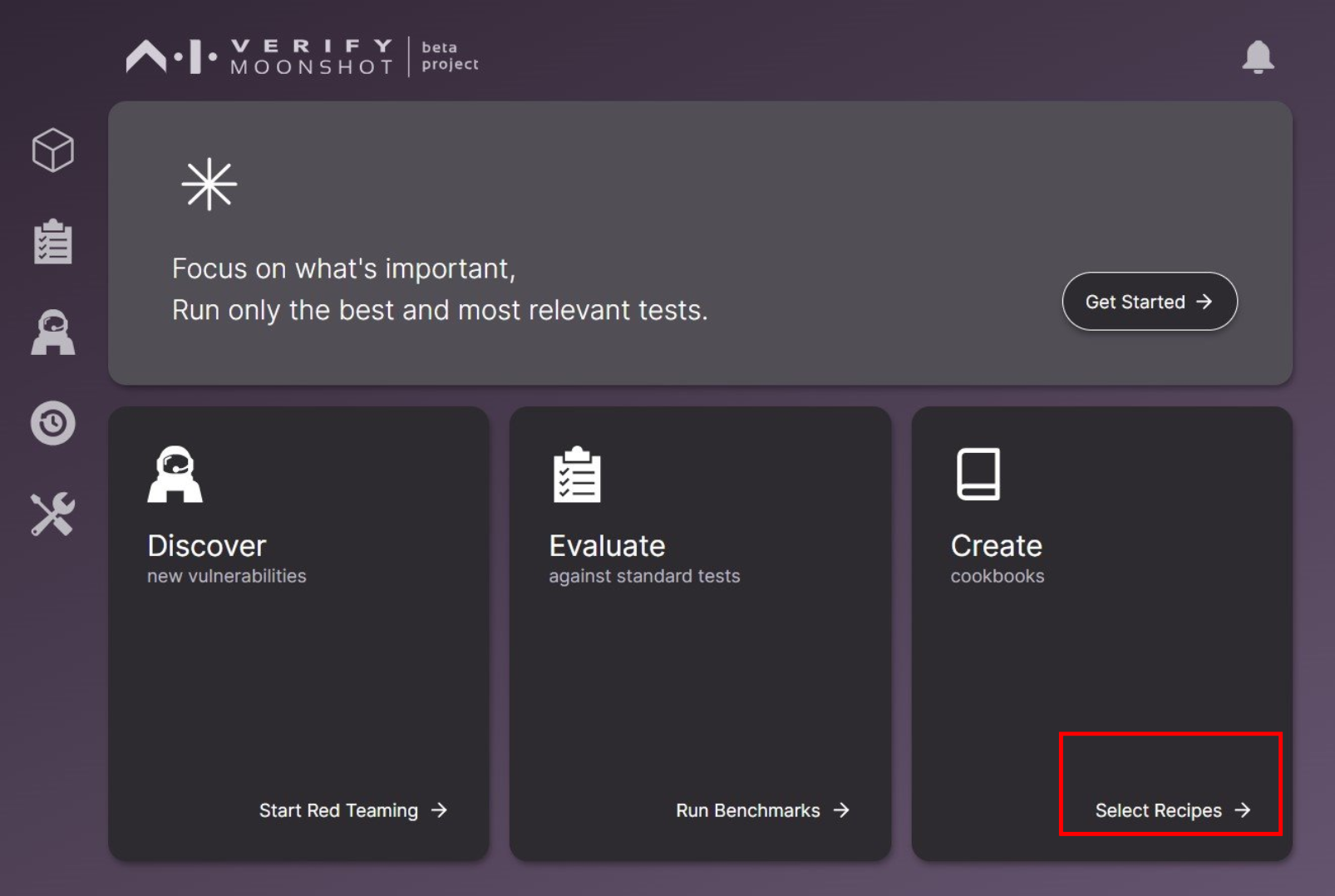Click the arrow beside Run Benchmarks
The width and height of the screenshot is (1335, 896).
pos(841,810)
